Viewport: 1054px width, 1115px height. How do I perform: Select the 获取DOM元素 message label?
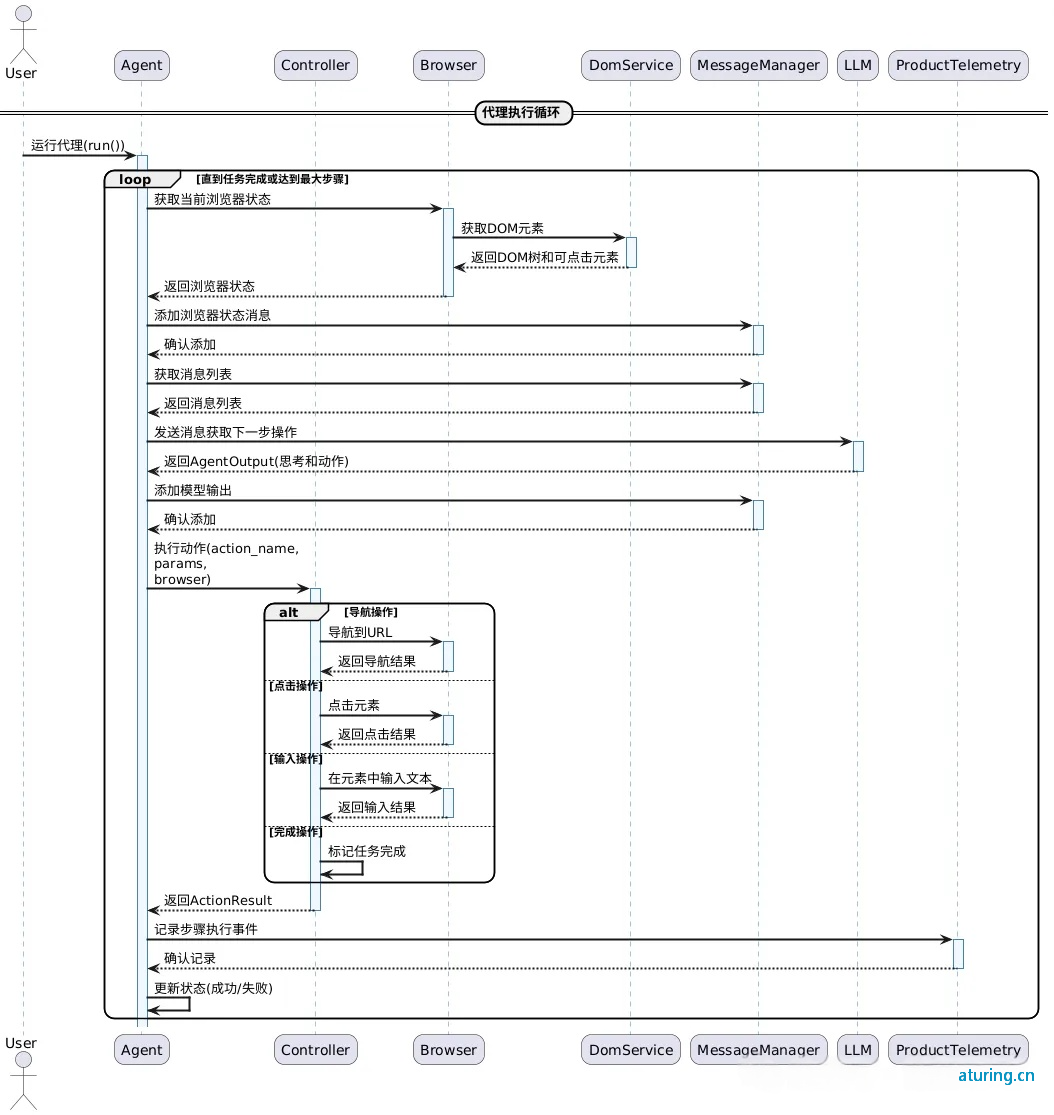click(502, 229)
